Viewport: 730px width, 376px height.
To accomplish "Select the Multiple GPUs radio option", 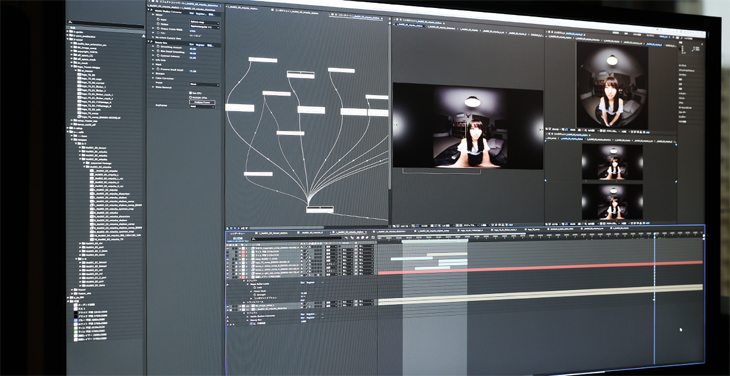I will click(190, 97).
